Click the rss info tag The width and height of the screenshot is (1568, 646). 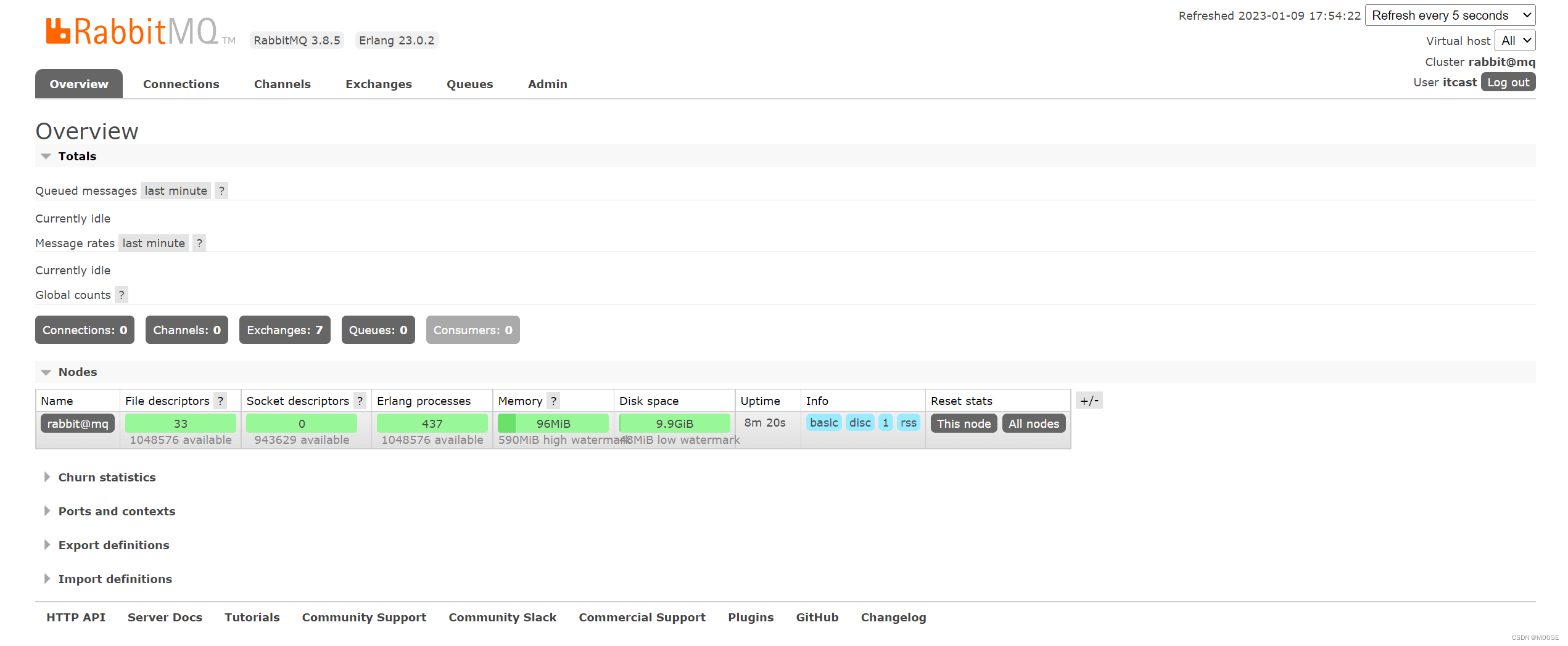(x=909, y=422)
